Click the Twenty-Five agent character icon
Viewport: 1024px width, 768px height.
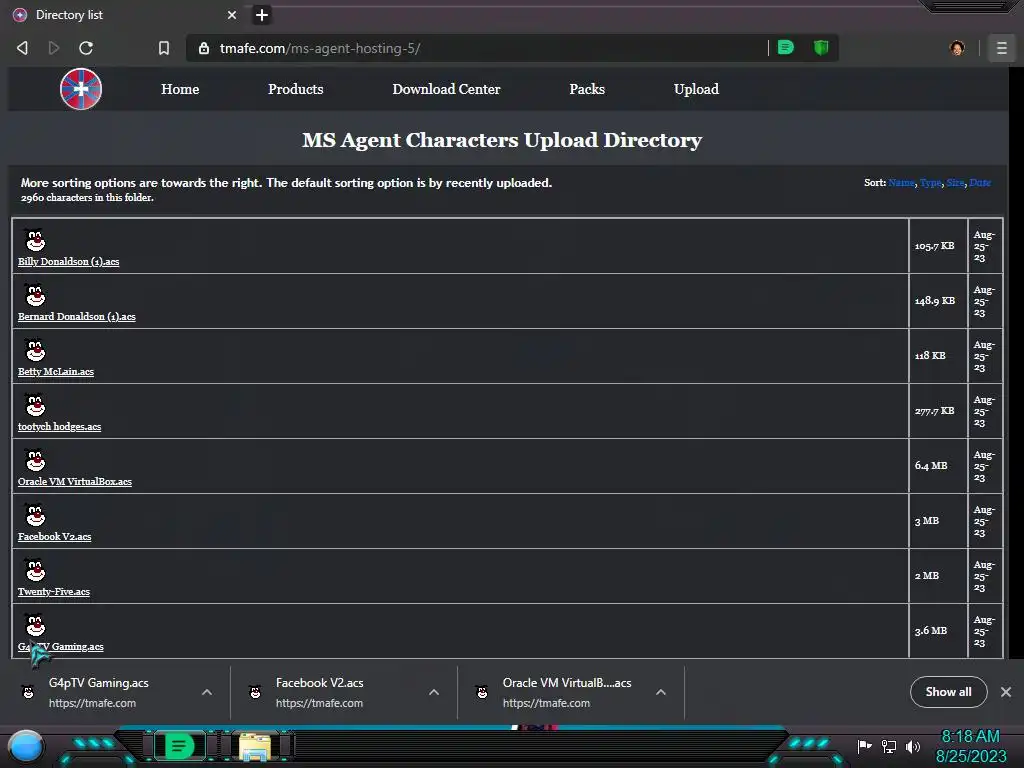click(x=35, y=569)
